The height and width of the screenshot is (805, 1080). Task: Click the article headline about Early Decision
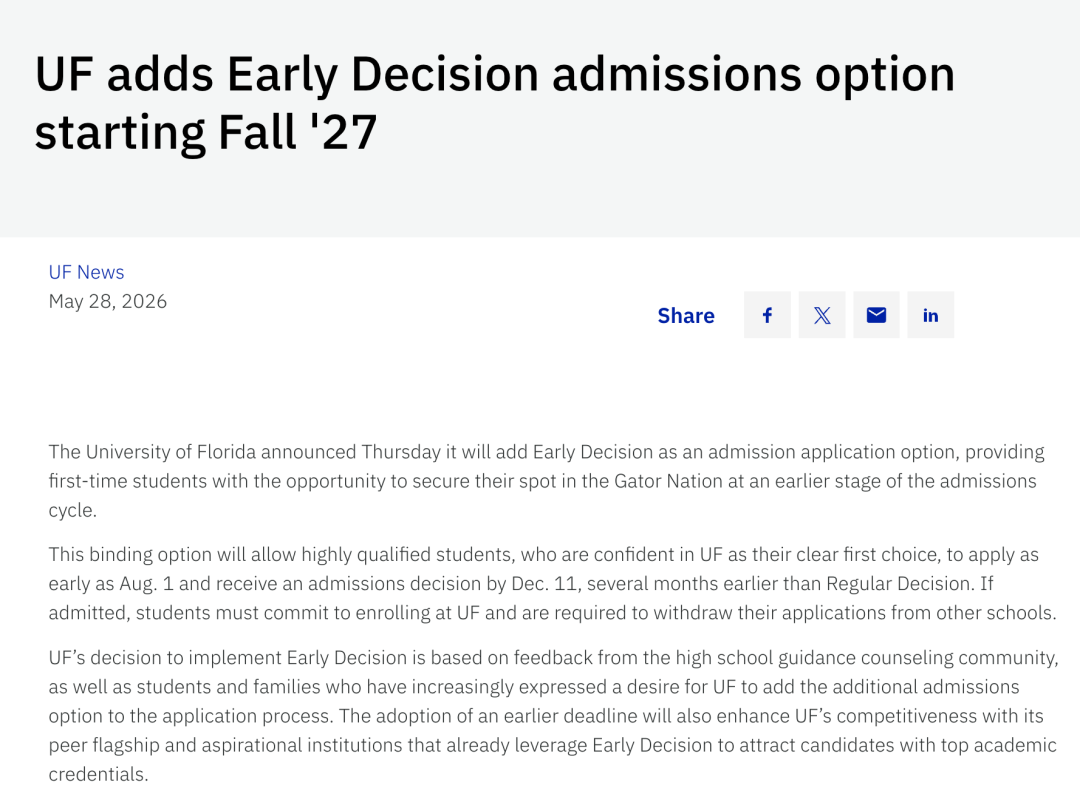pos(495,103)
